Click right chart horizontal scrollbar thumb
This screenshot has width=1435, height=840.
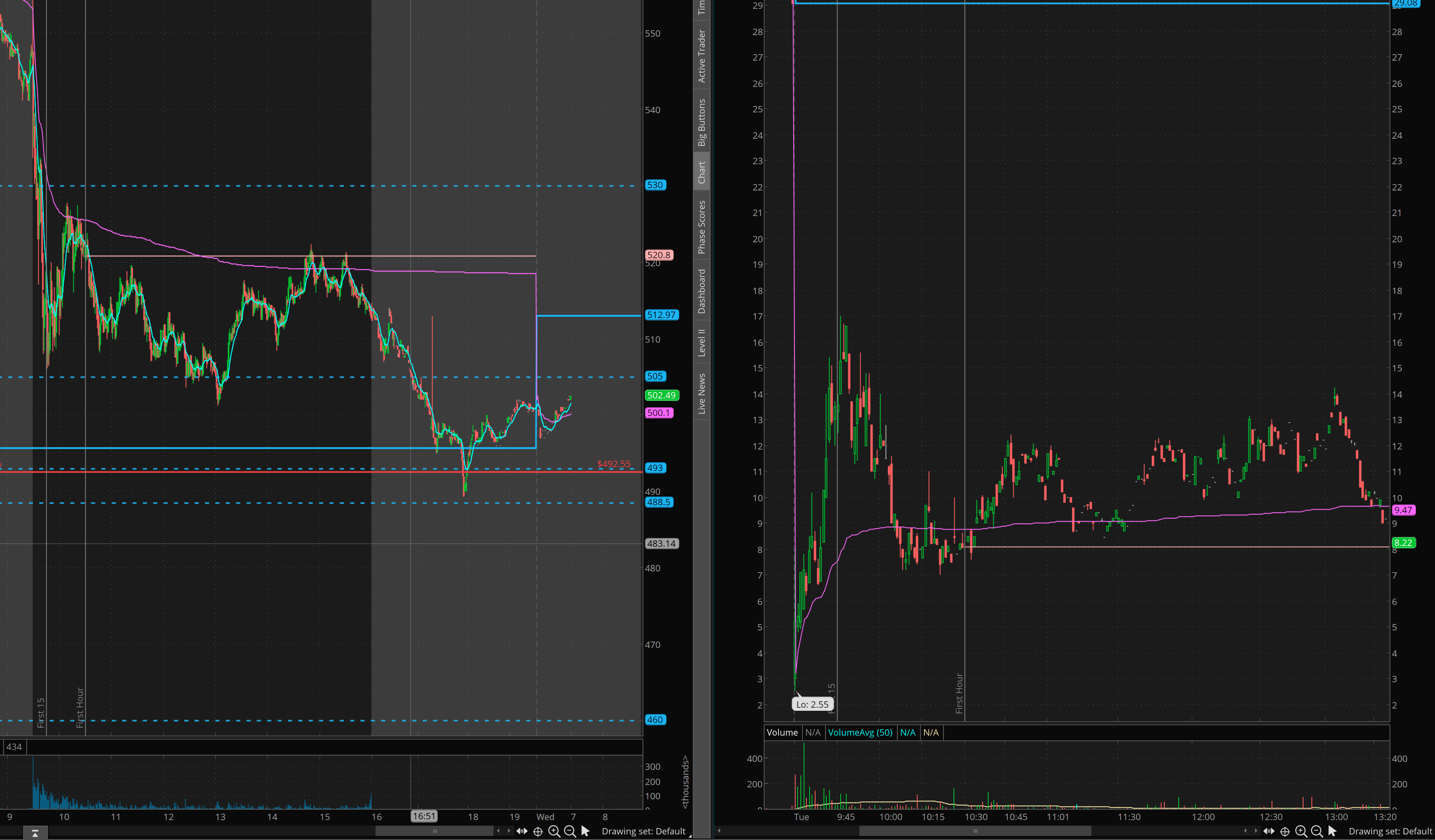pyautogui.click(x=975, y=831)
